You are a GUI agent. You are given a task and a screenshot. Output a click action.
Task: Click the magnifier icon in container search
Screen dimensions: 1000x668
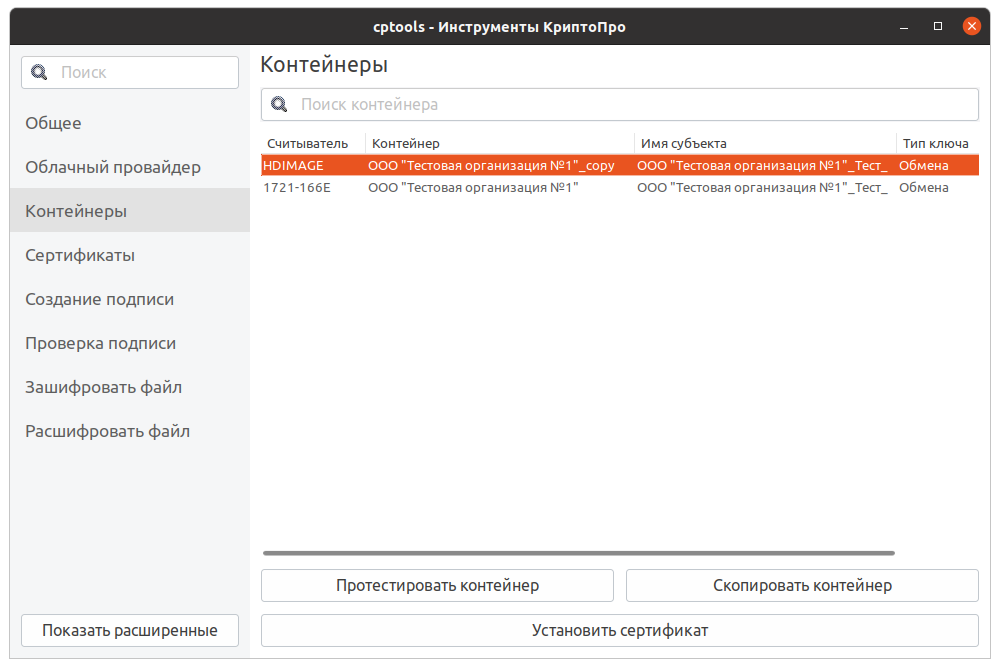[x=279, y=104]
